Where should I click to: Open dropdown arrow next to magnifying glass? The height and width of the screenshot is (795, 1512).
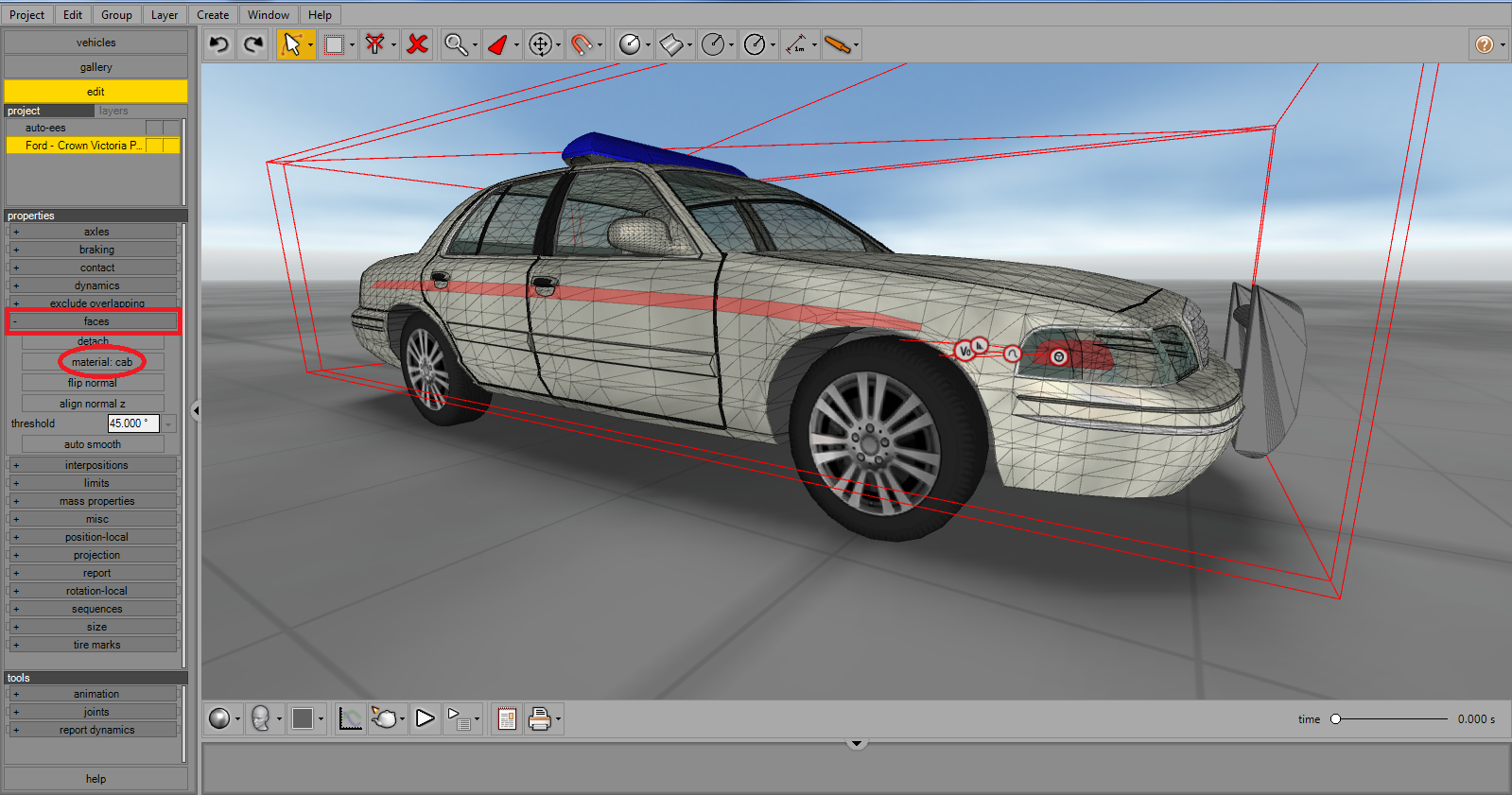coord(475,44)
